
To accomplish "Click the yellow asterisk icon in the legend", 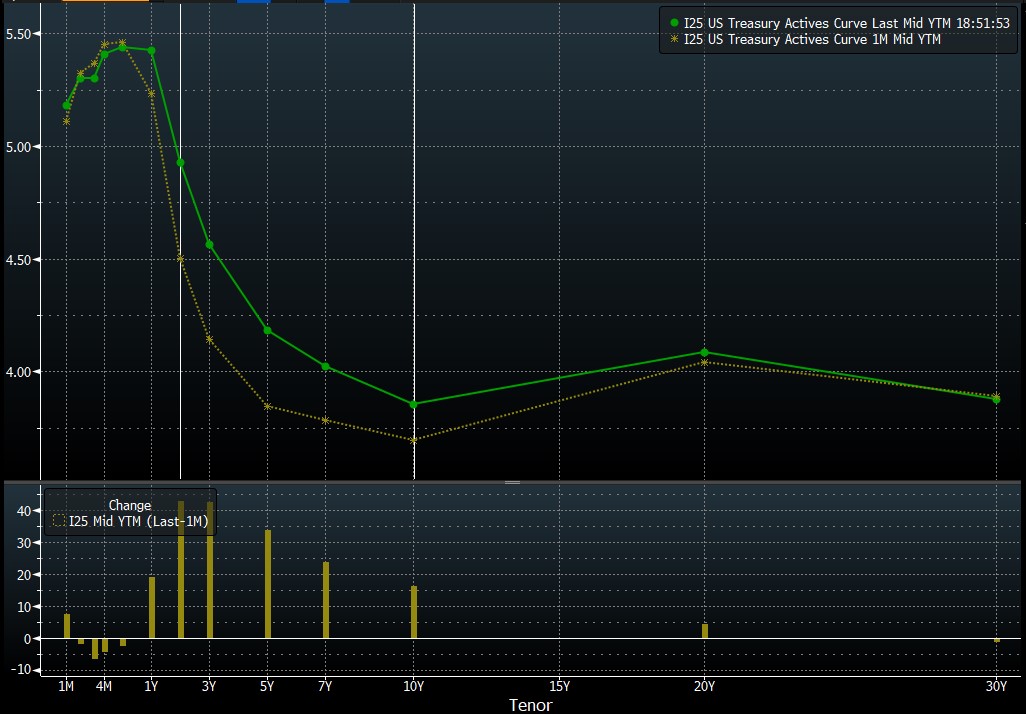I will point(674,39).
